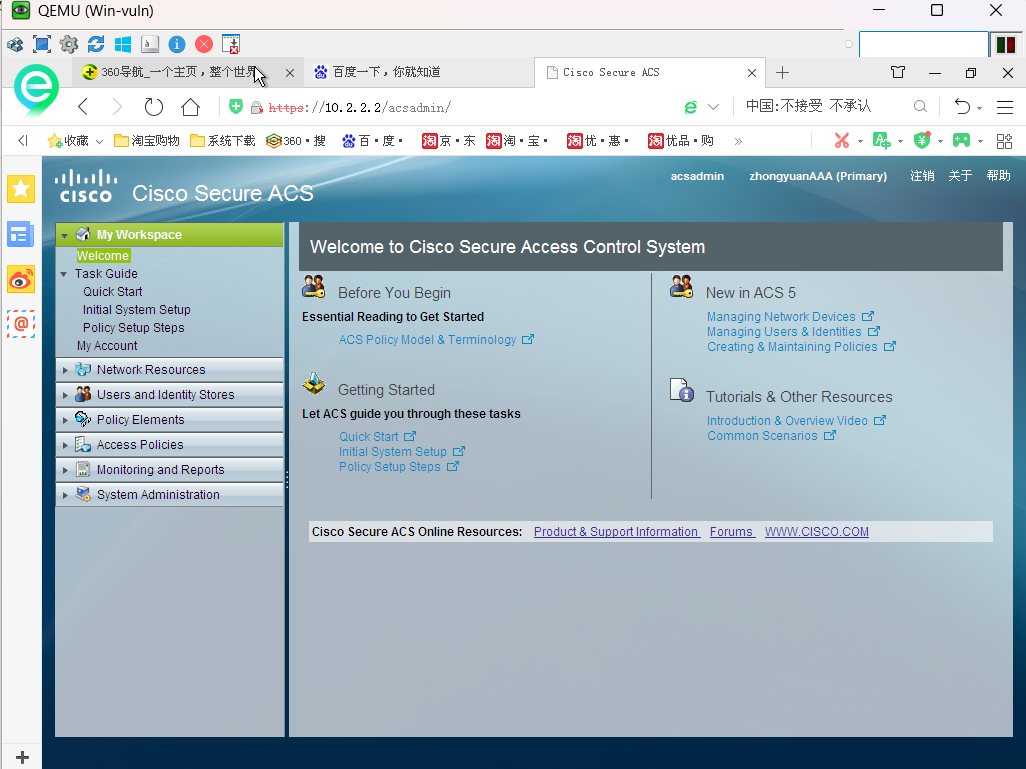Open the mail @ sidebar icon
The width and height of the screenshot is (1026, 769).
tap(21, 324)
